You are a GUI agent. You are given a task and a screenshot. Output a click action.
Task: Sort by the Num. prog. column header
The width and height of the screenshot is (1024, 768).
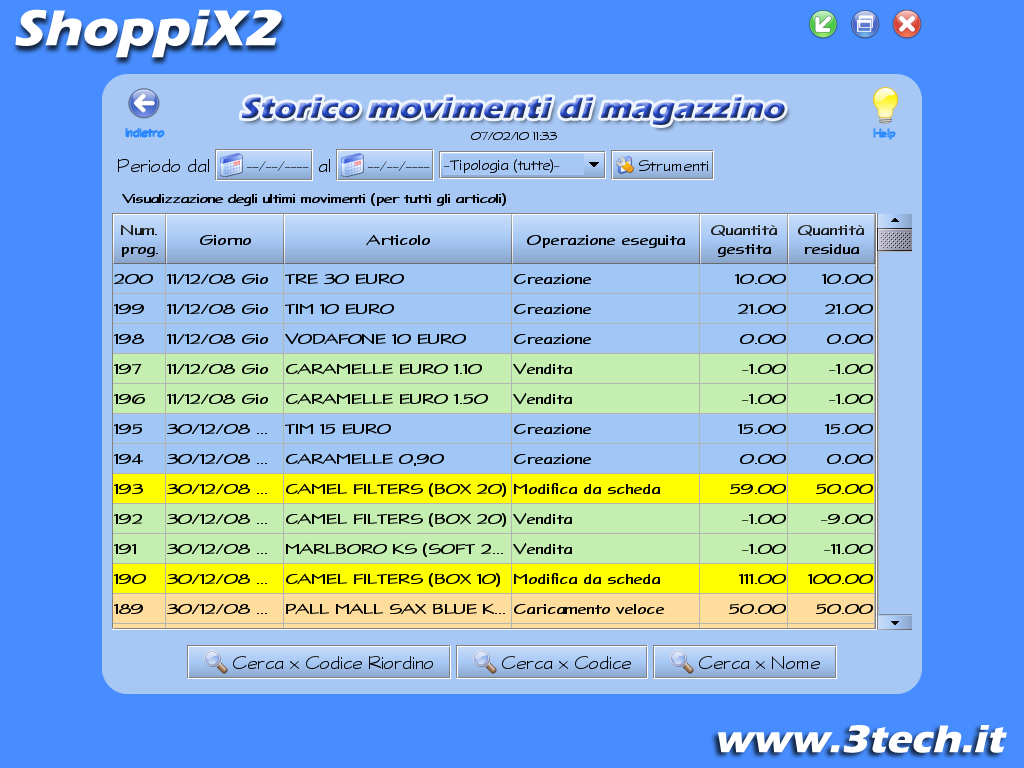[139, 240]
